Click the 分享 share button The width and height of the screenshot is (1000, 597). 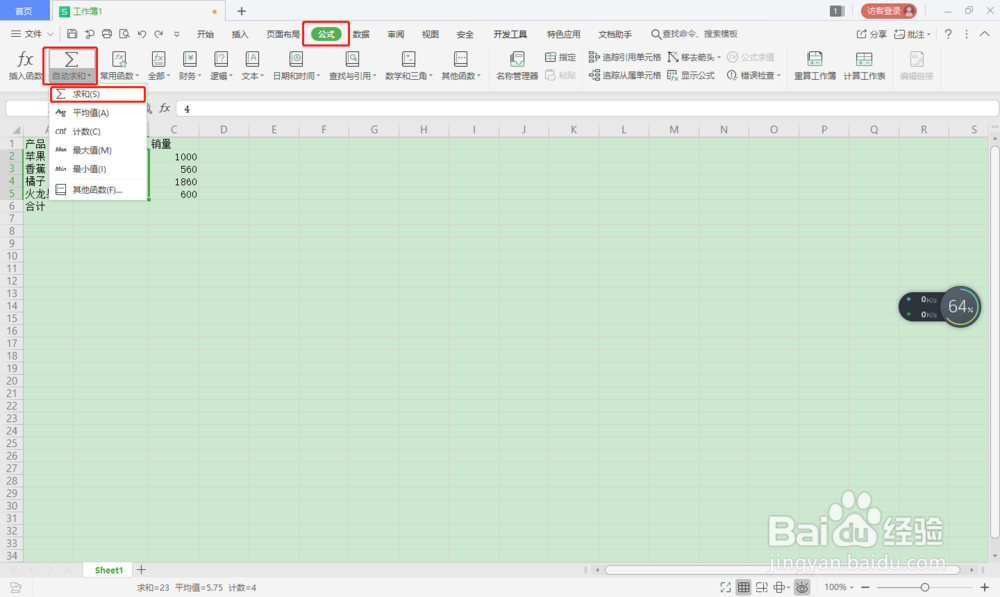pyautogui.click(x=871, y=34)
